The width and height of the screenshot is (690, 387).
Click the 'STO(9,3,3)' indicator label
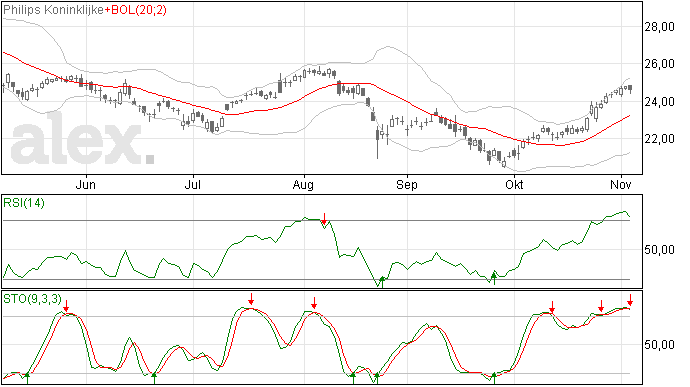pos(32,299)
